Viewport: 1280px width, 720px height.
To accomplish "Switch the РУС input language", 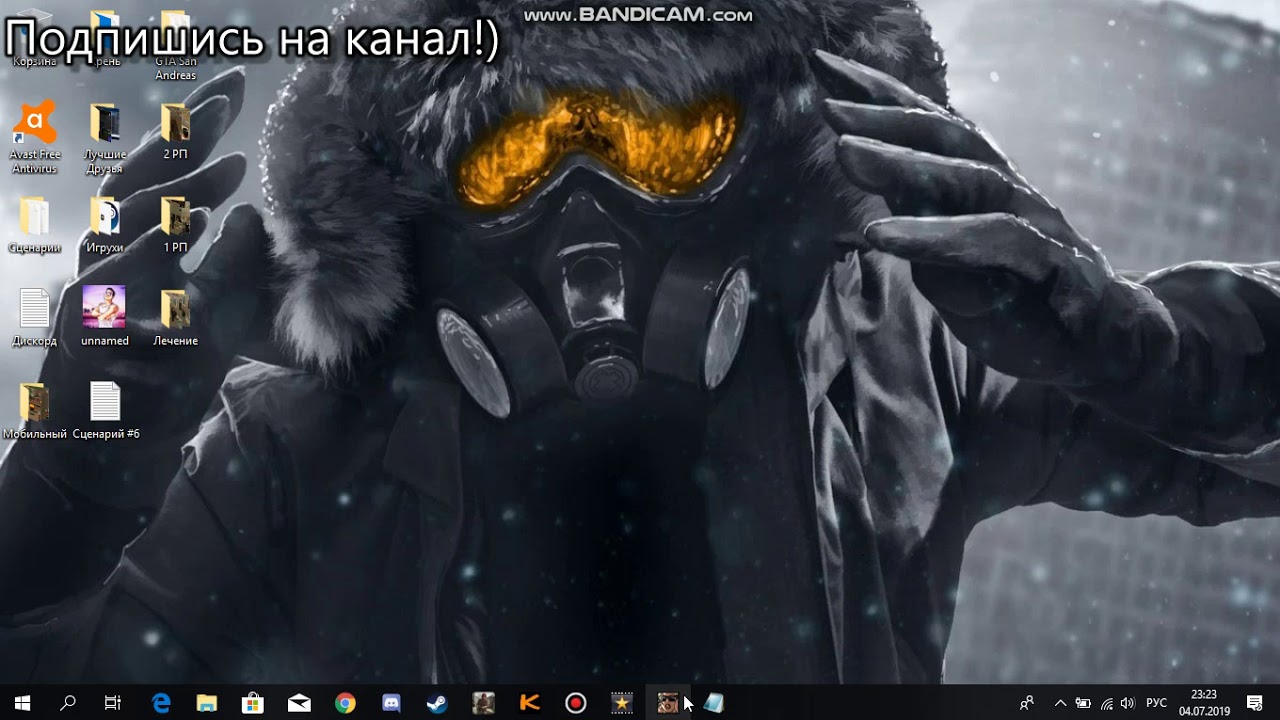I will [x=1156, y=703].
